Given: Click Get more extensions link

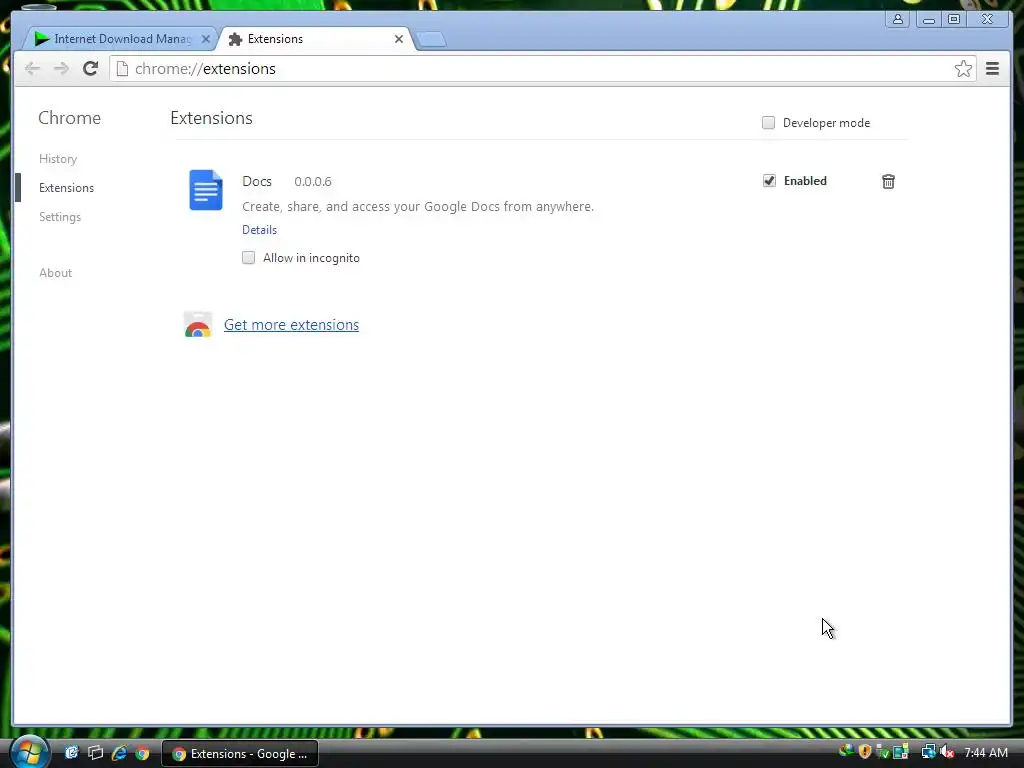Looking at the screenshot, I should point(291,325).
